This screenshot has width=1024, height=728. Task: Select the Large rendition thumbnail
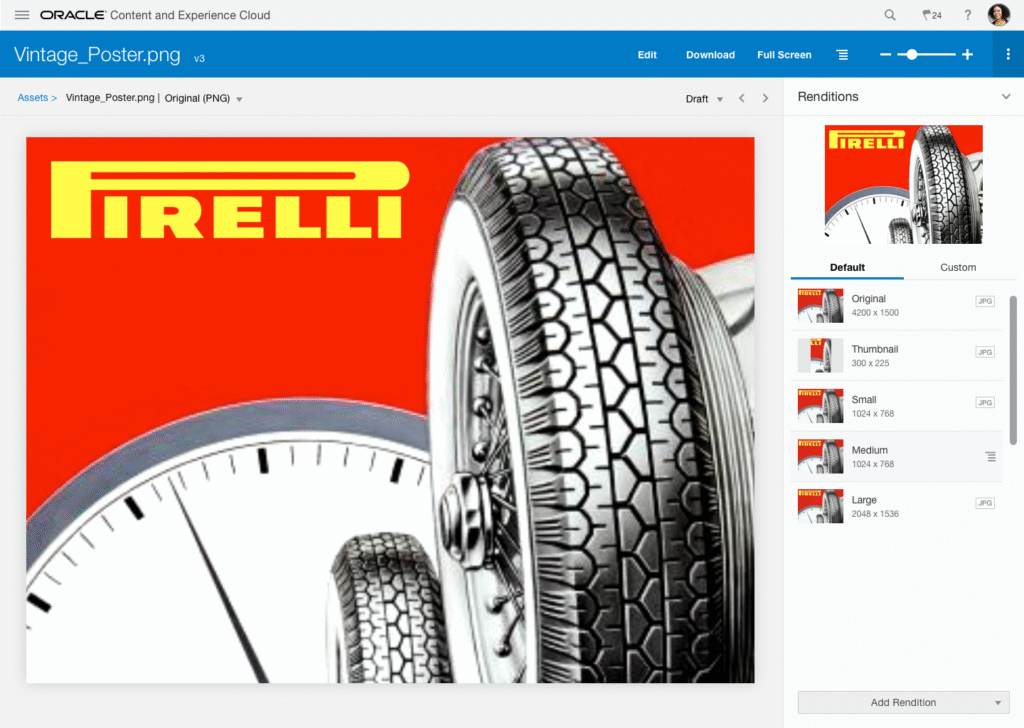coord(820,506)
